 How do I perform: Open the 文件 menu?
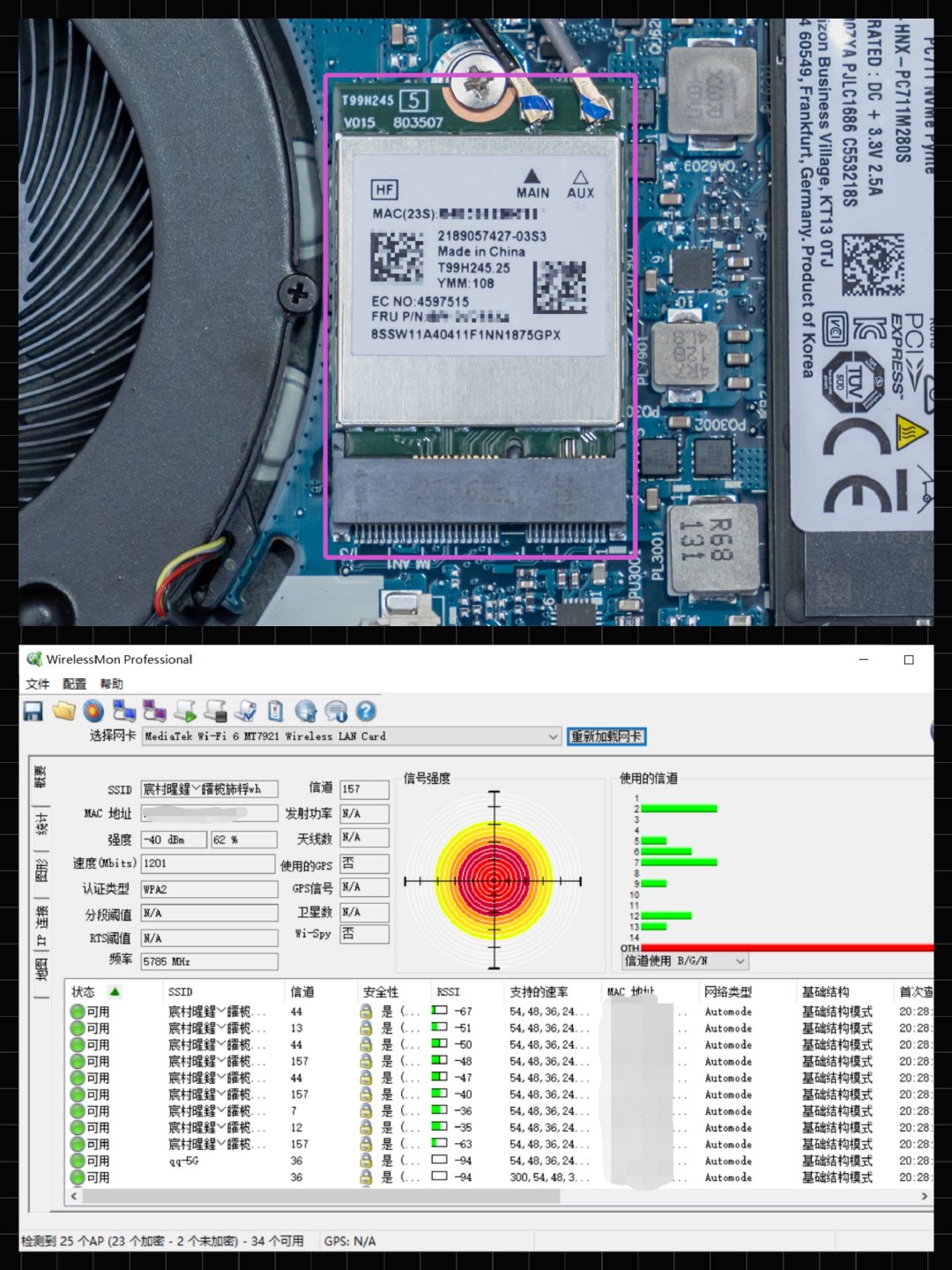coord(36,684)
